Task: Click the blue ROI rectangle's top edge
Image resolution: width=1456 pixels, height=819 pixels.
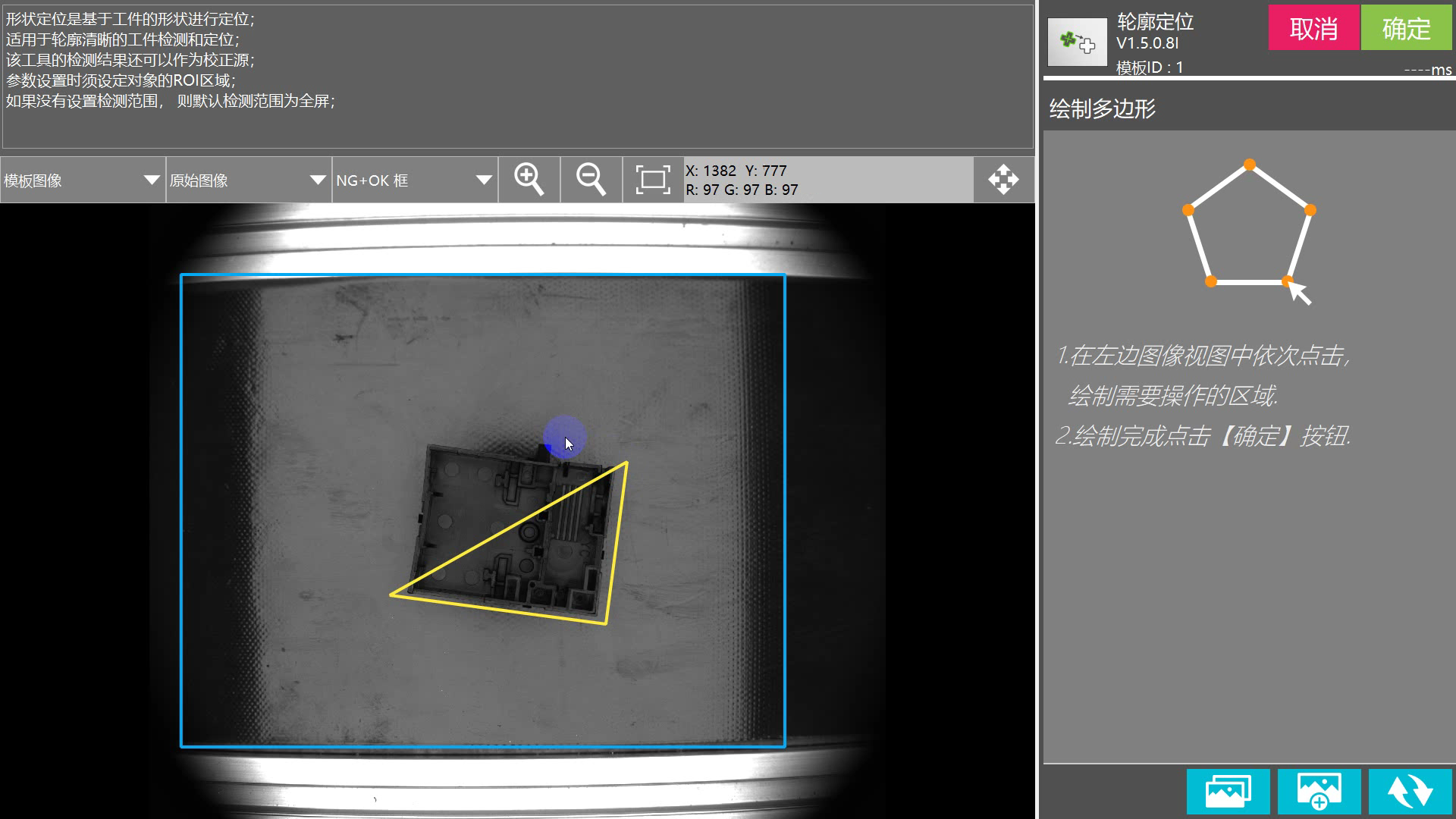Action: click(483, 275)
